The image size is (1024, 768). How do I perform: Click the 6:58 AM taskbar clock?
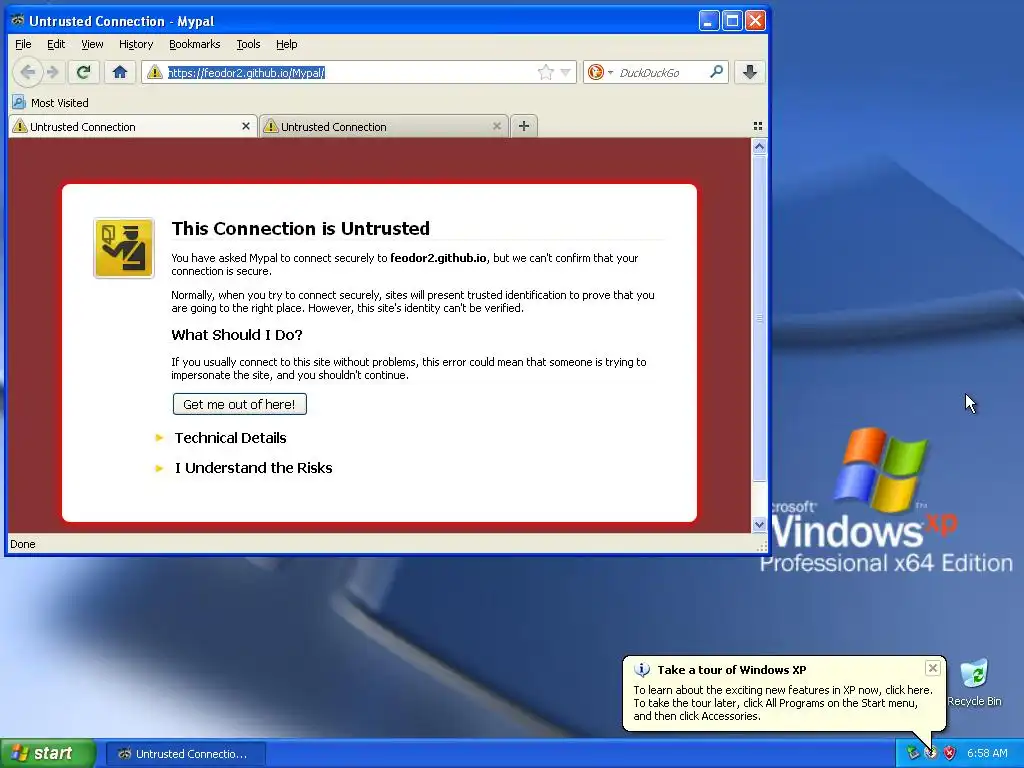987,754
